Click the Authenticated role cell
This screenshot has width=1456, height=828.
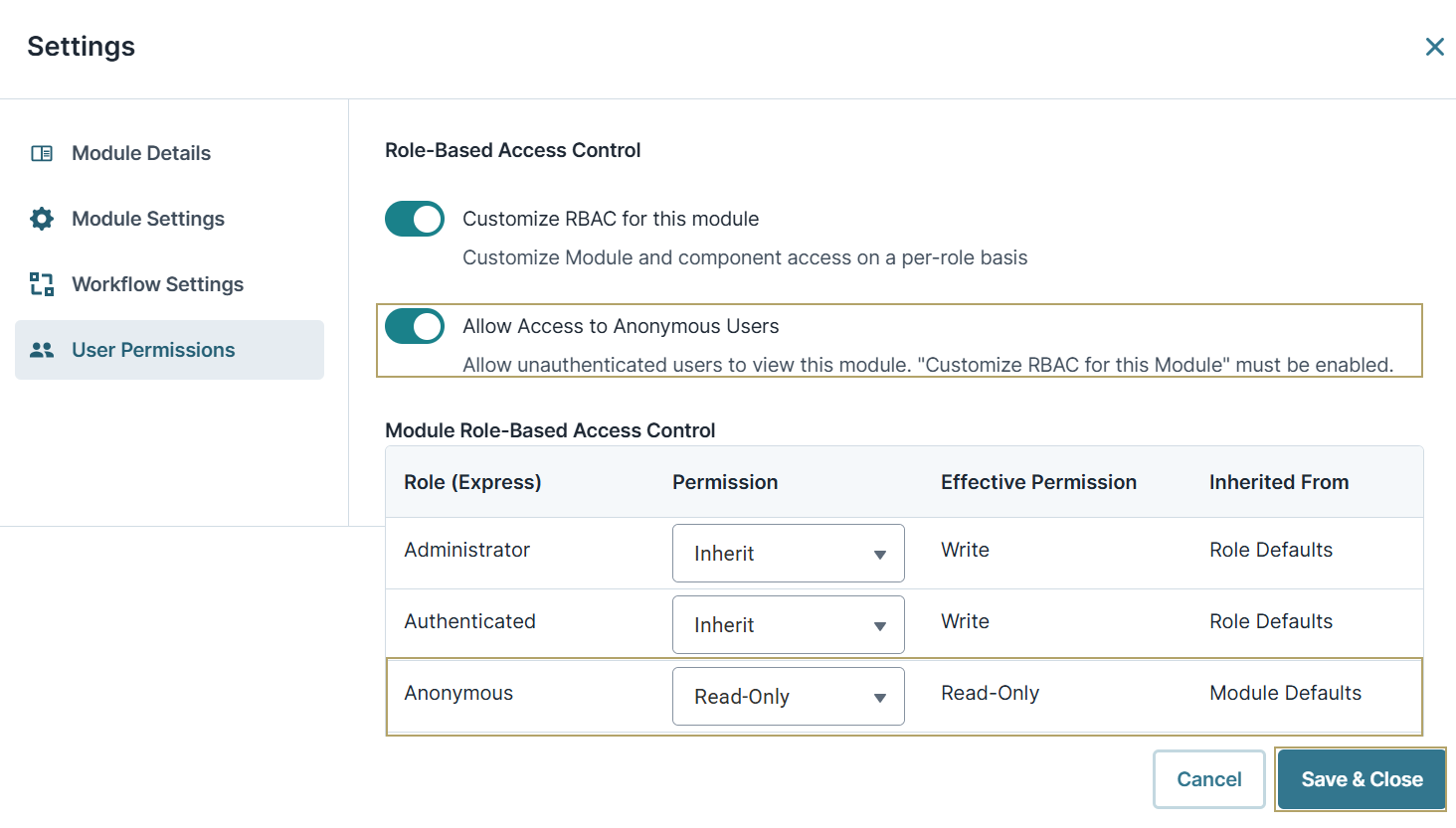coord(469,621)
